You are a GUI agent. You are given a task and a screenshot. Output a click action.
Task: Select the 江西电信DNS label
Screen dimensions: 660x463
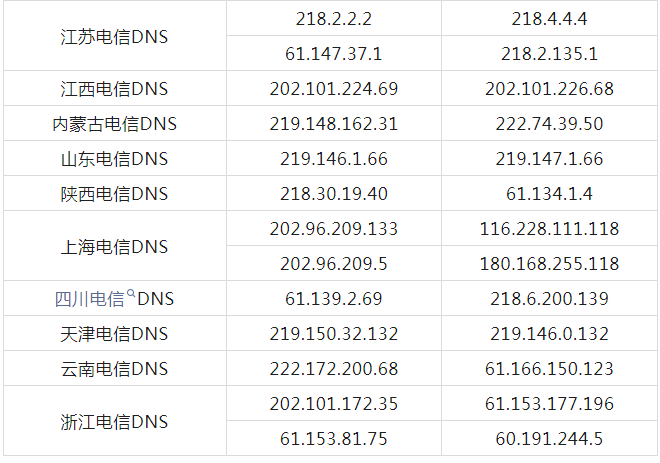tap(114, 89)
